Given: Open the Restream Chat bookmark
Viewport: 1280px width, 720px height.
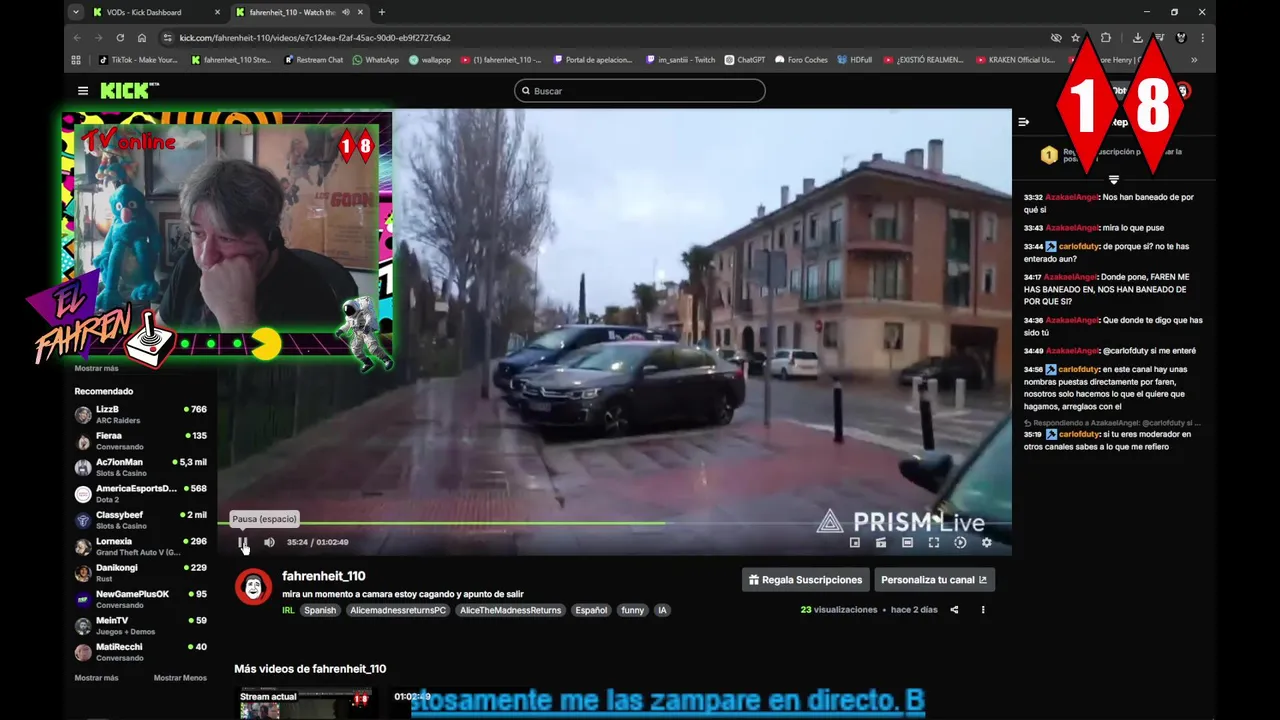Looking at the screenshot, I should coord(313,60).
